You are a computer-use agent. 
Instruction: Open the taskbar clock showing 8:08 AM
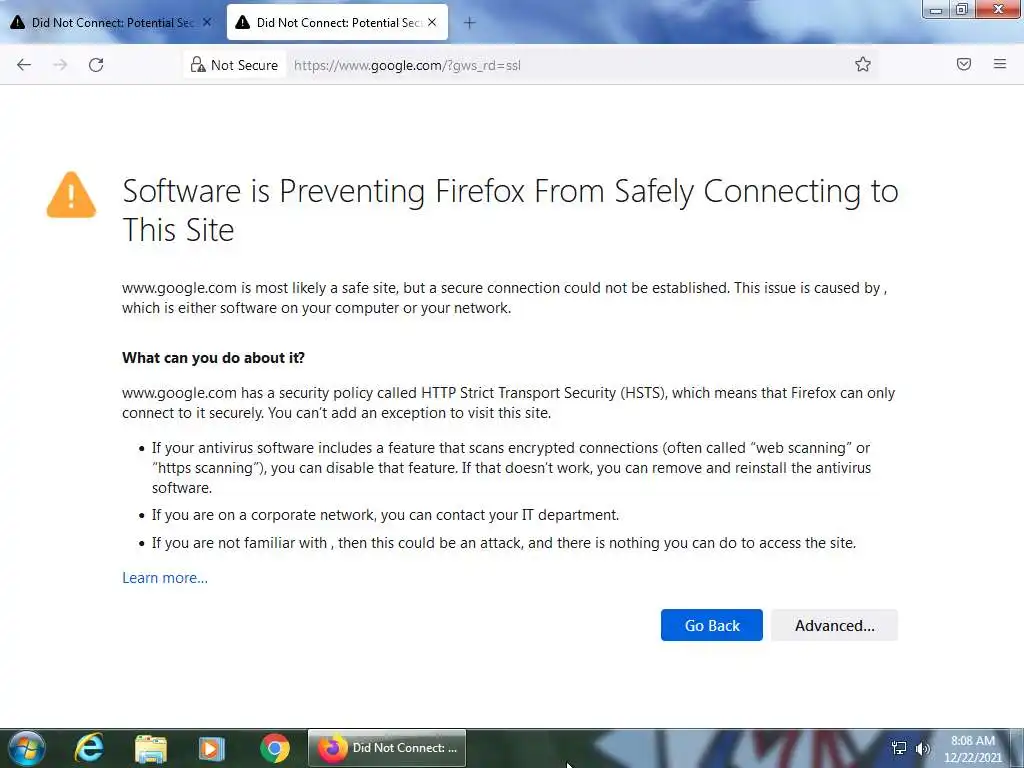coord(973,748)
